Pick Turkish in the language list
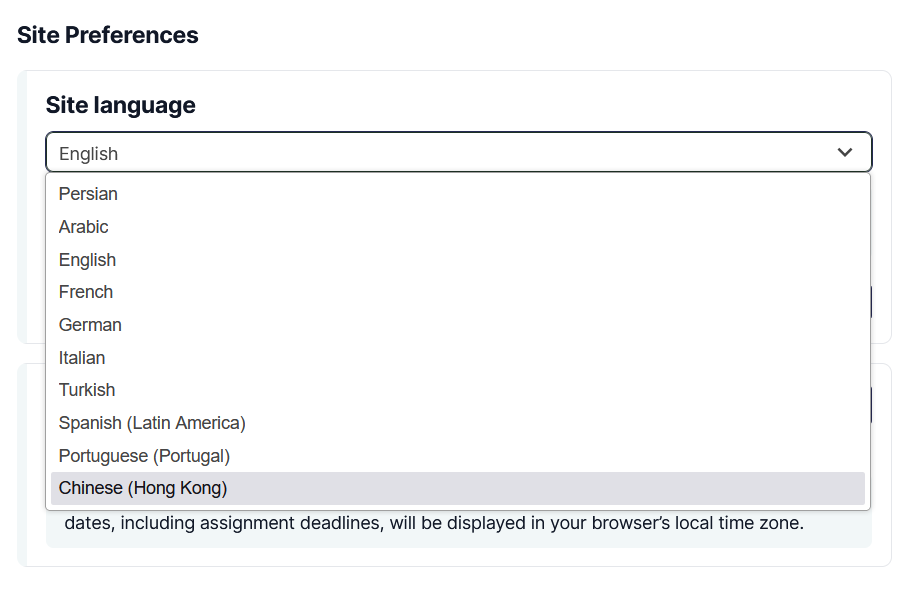This screenshot has height=590, width=921. coord(458,390)
